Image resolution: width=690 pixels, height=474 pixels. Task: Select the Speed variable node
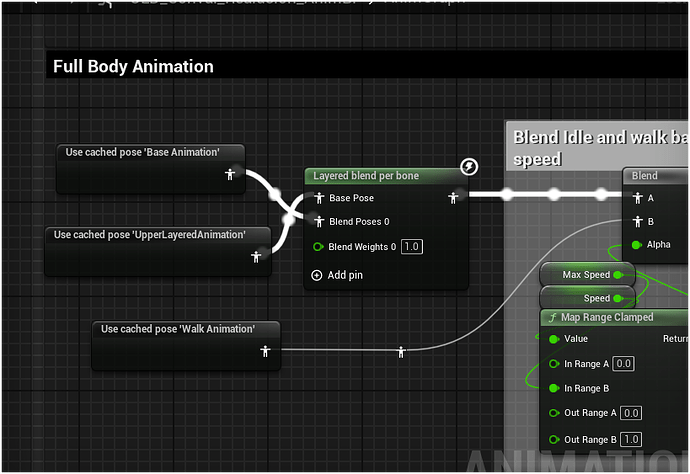tap(587, 298)
